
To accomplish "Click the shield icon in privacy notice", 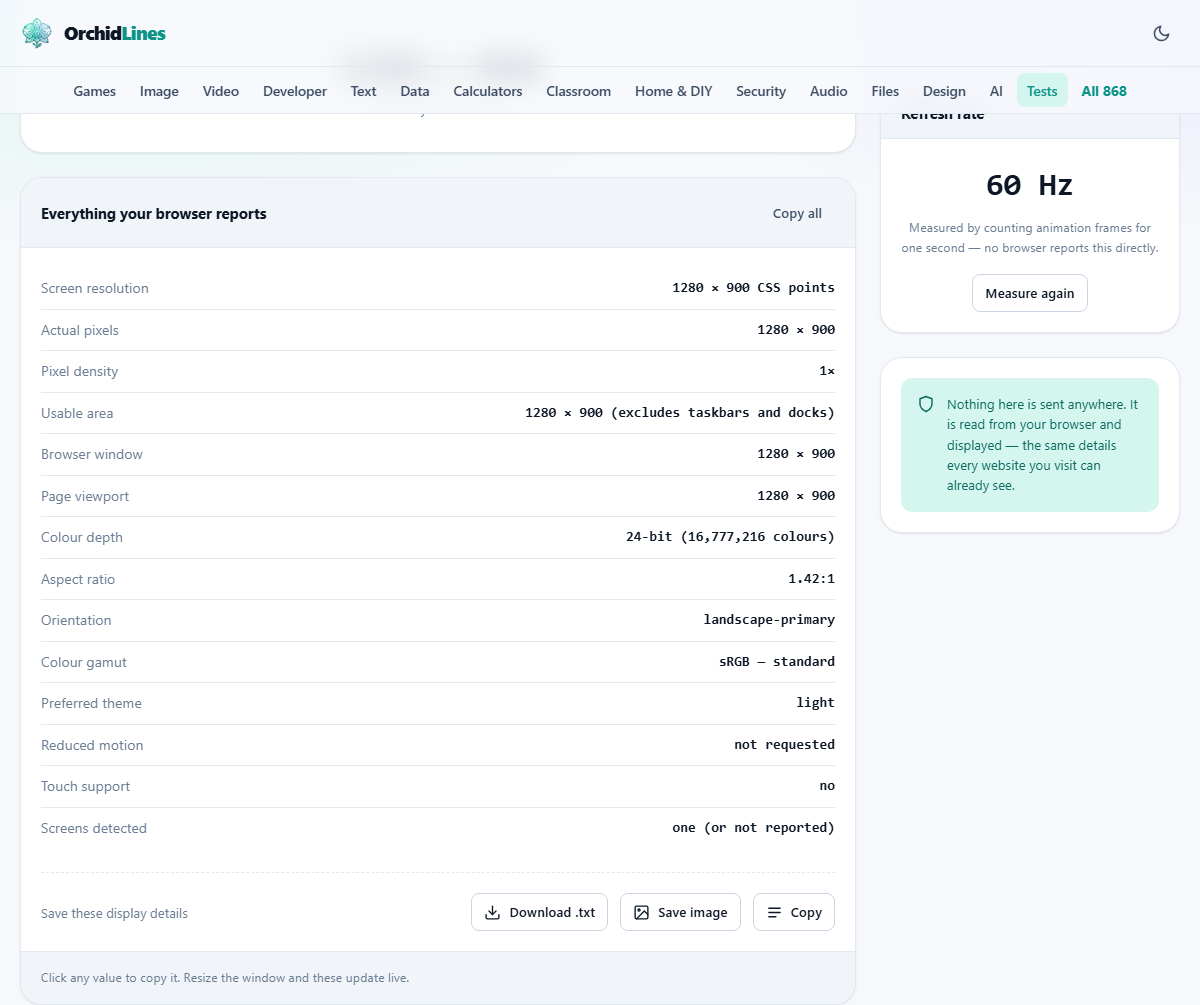I will point(926,404).
